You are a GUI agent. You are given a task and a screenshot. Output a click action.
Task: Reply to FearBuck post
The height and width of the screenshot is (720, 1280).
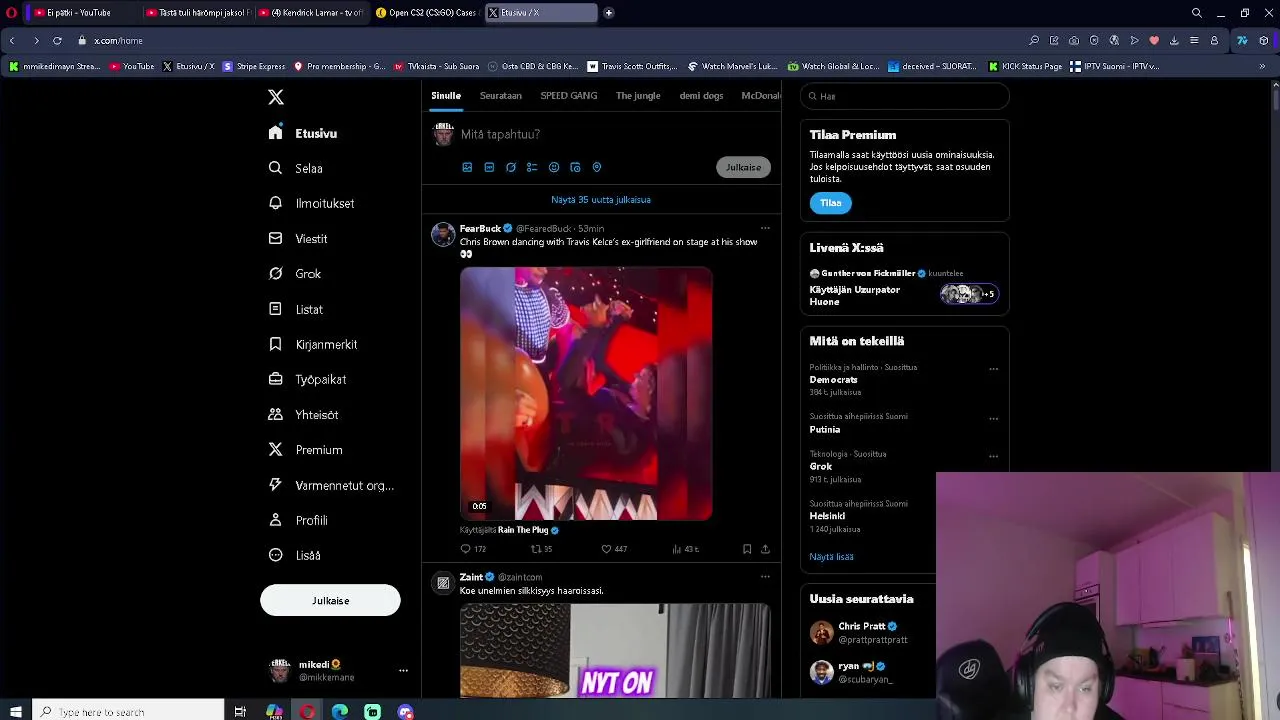click(465, 549)
